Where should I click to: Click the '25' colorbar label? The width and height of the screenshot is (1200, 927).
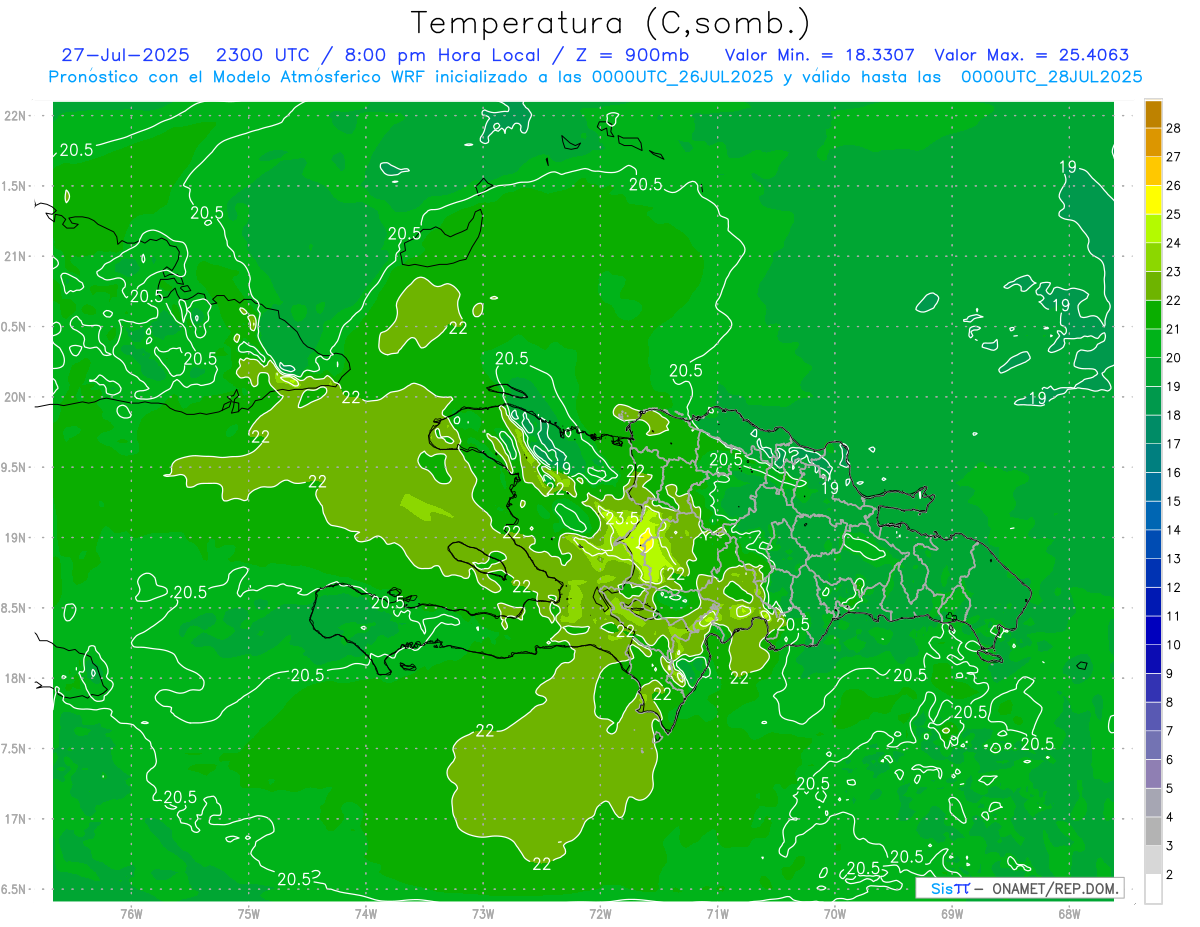point(1173,213)
